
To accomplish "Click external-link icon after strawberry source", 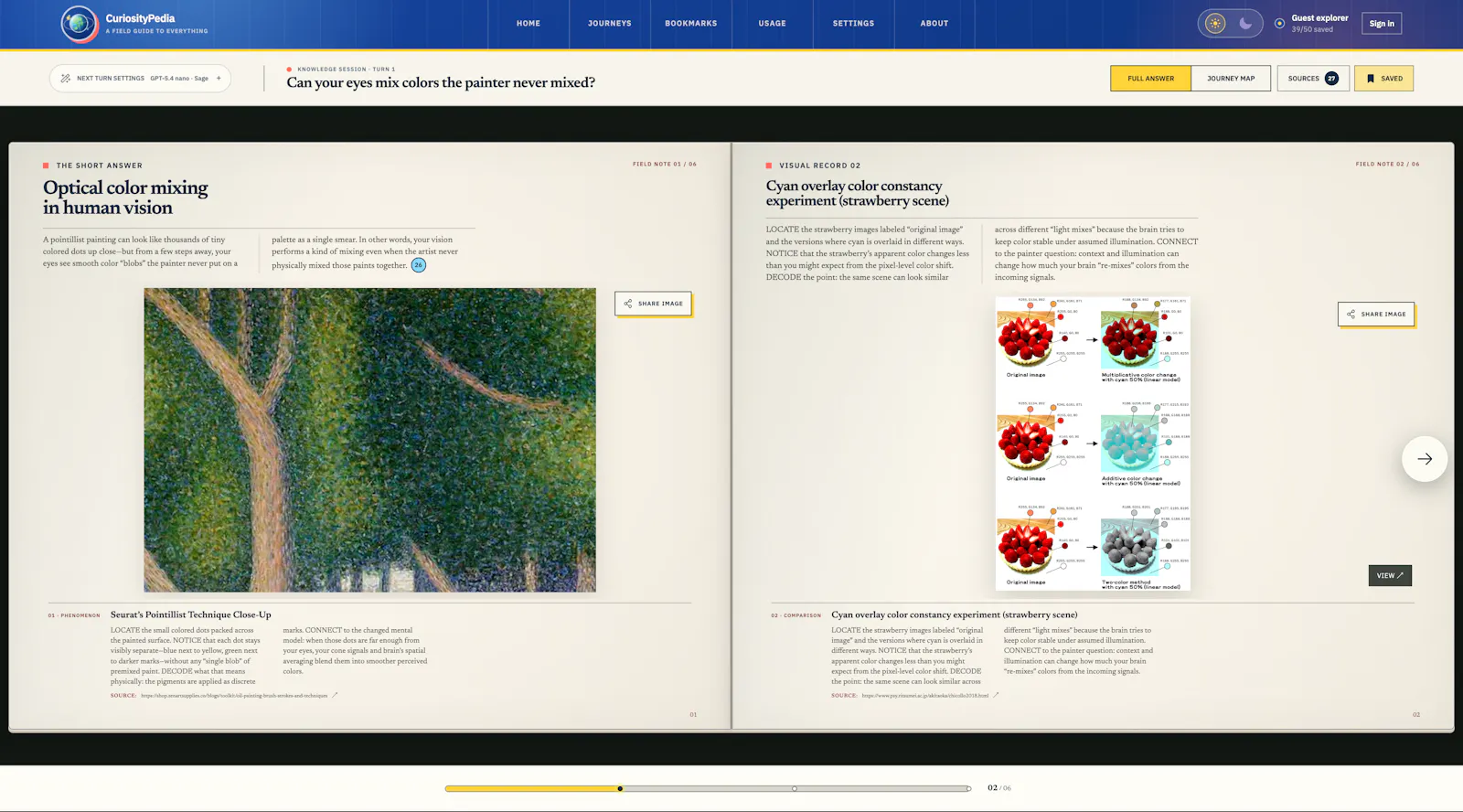I will [996, 695].
